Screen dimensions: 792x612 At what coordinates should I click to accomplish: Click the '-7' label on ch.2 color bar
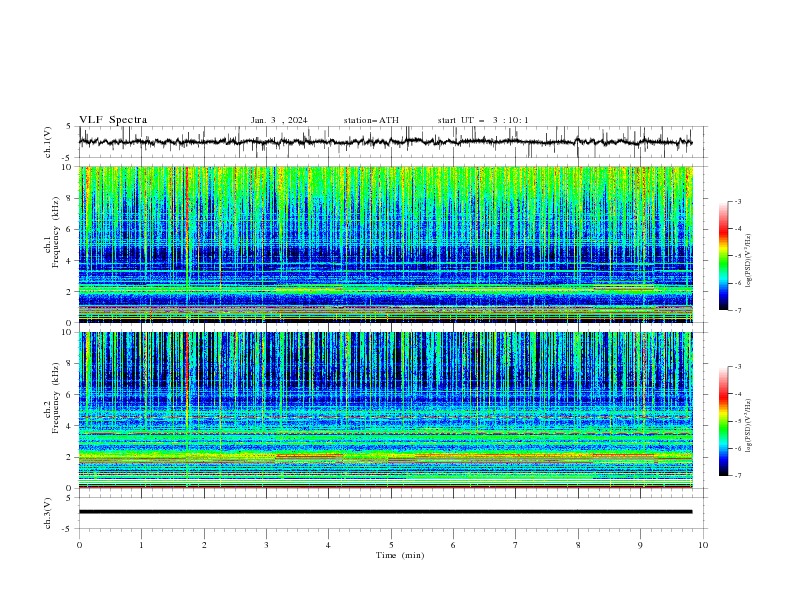[737, 475]
